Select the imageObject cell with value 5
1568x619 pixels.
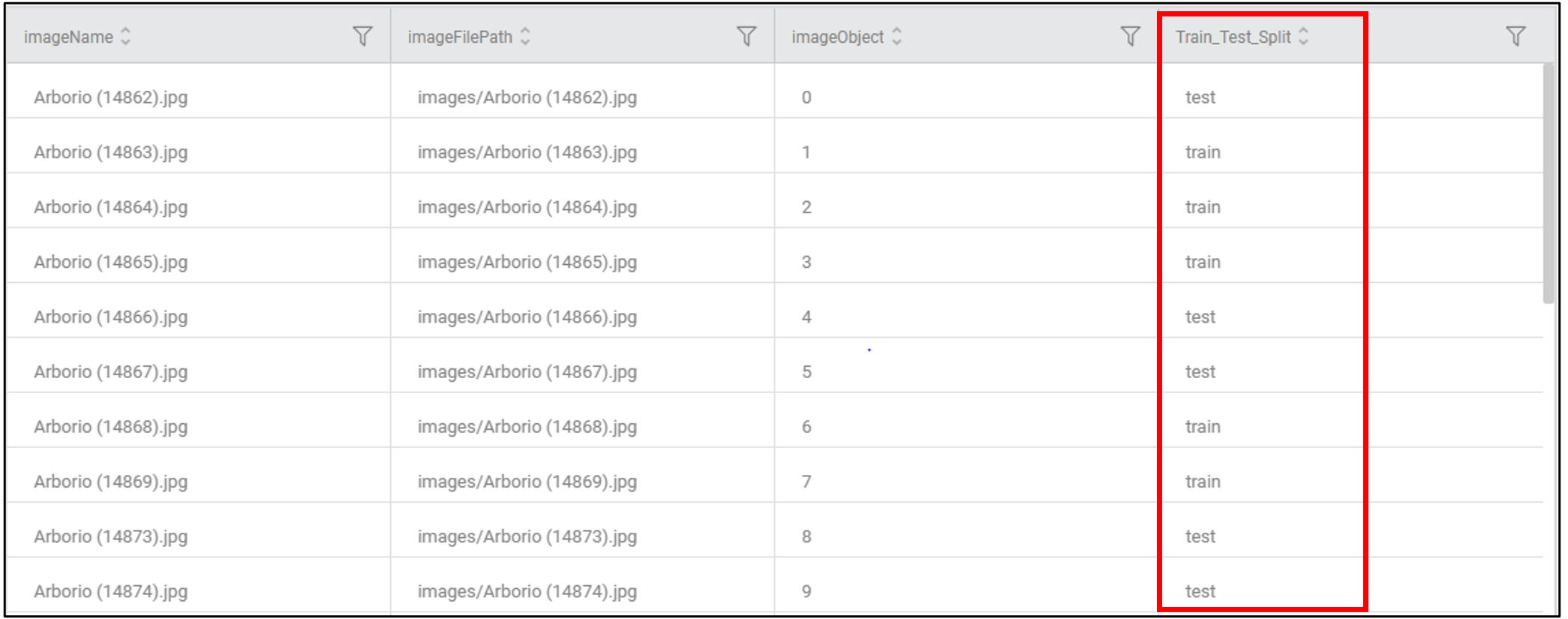(x=807, y=372)
